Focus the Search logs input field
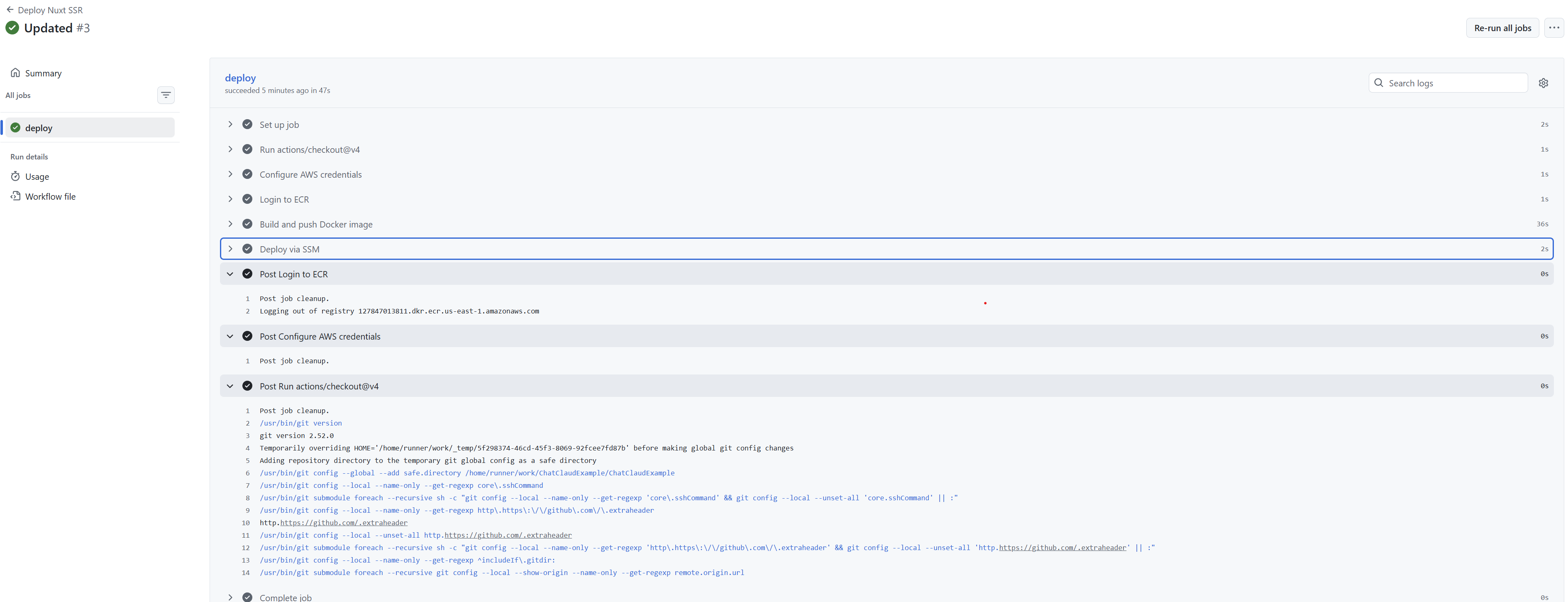The height and width of the screenshot is (602, 1568). (x=1448, y=83)
